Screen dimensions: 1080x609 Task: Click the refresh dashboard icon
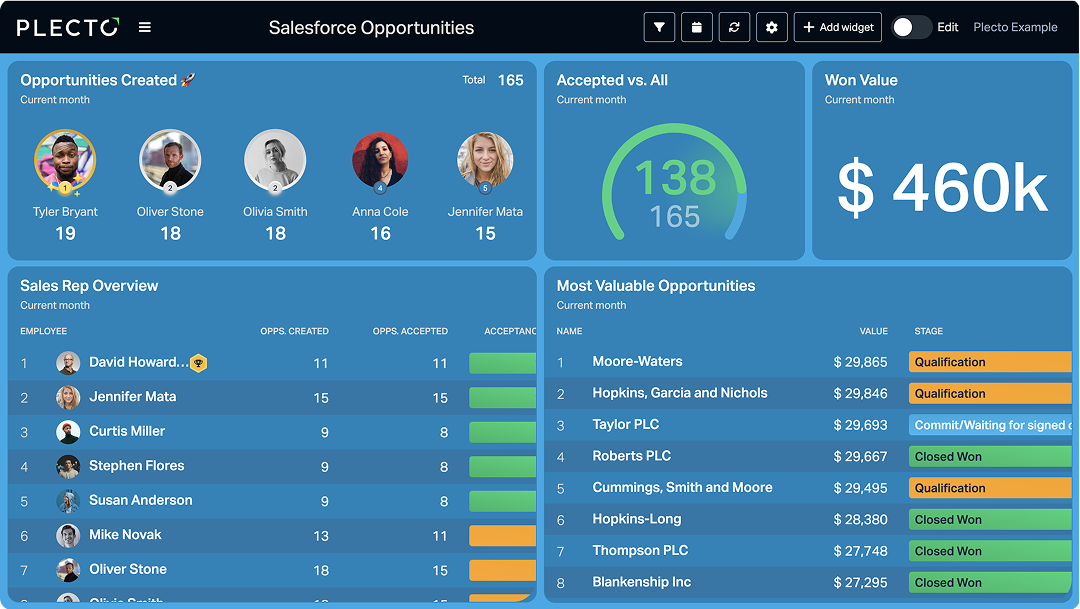coord(734,28)
